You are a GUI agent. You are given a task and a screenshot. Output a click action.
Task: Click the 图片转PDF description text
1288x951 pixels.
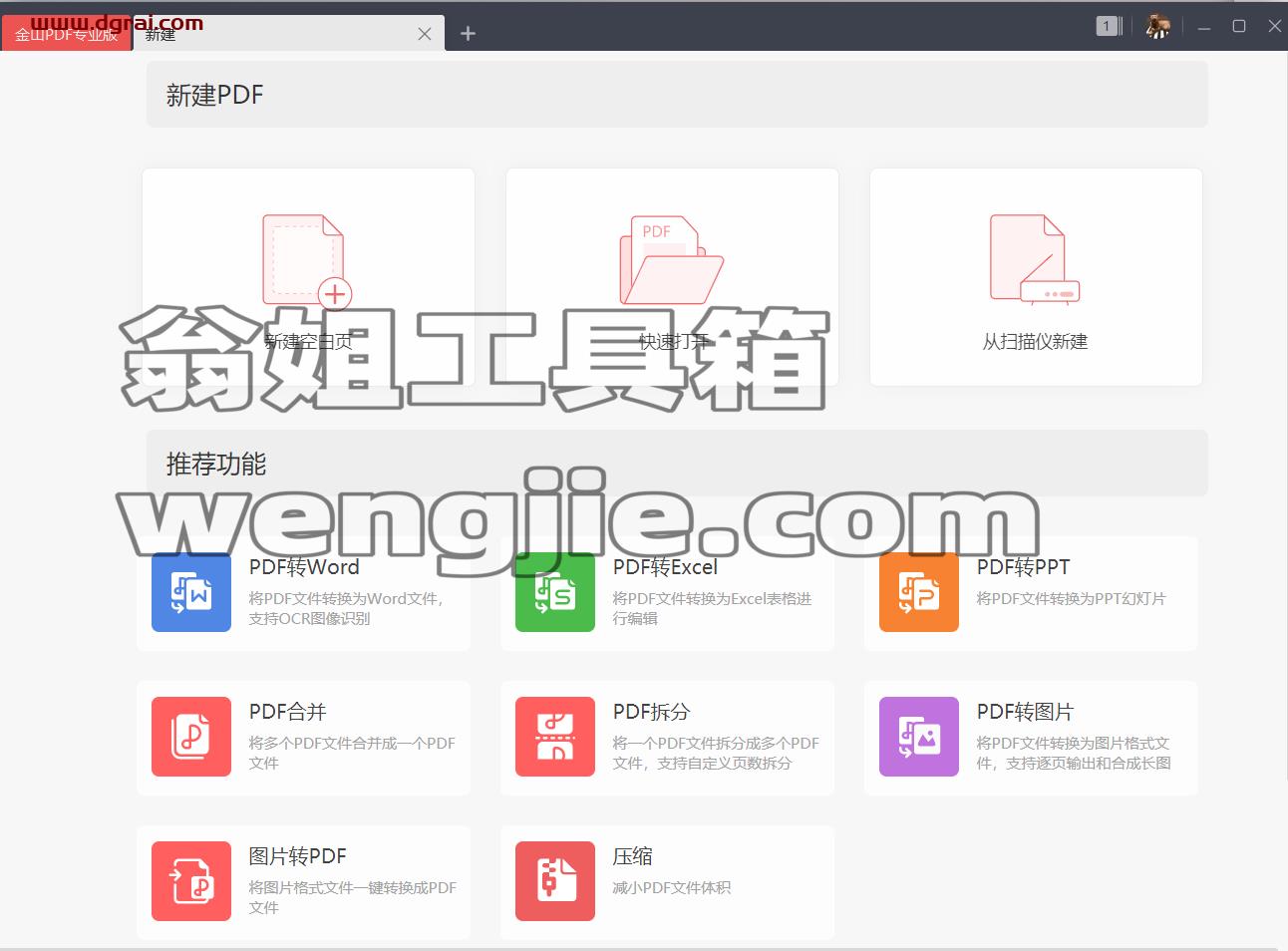click(x=353, y=897)
